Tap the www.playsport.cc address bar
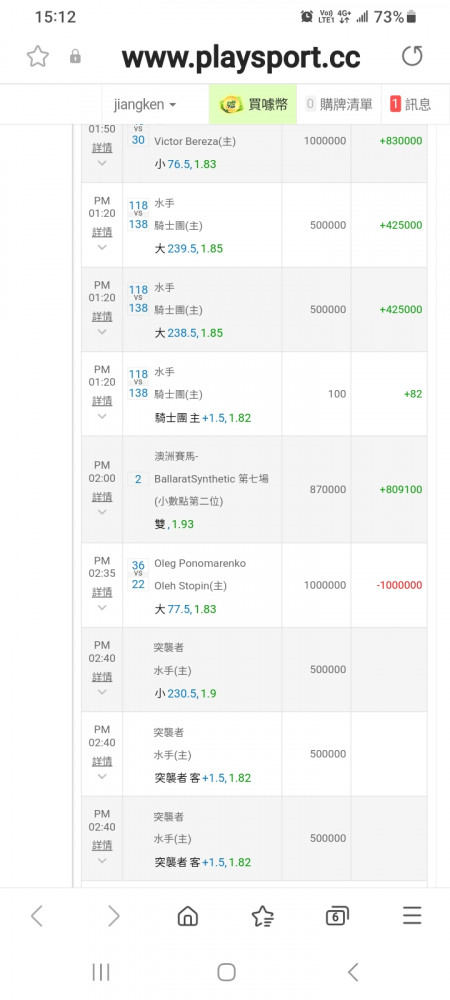450x1000 pixels. pos(241,57)
